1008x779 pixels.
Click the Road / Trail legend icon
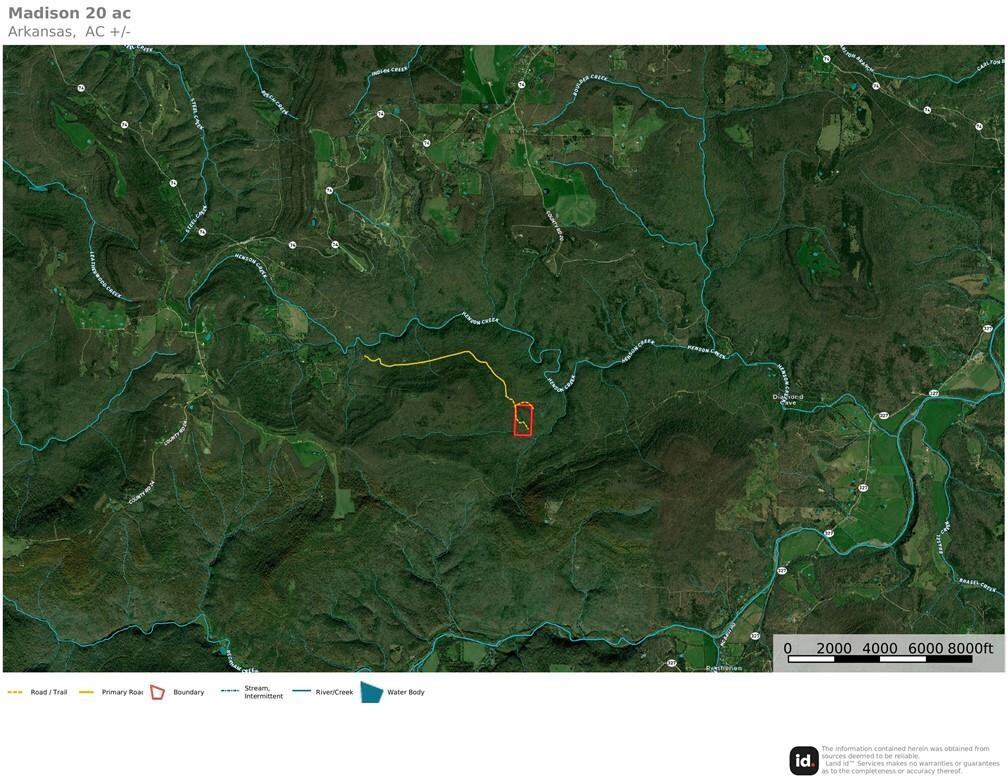click(14, 691)
